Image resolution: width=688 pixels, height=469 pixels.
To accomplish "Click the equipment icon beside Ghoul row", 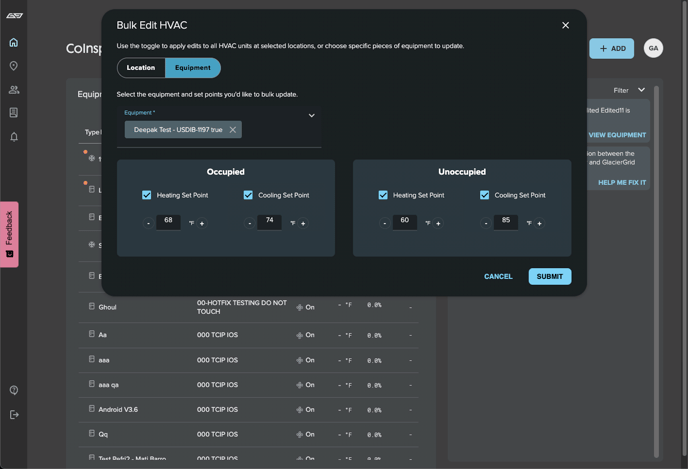I will 92,306.
